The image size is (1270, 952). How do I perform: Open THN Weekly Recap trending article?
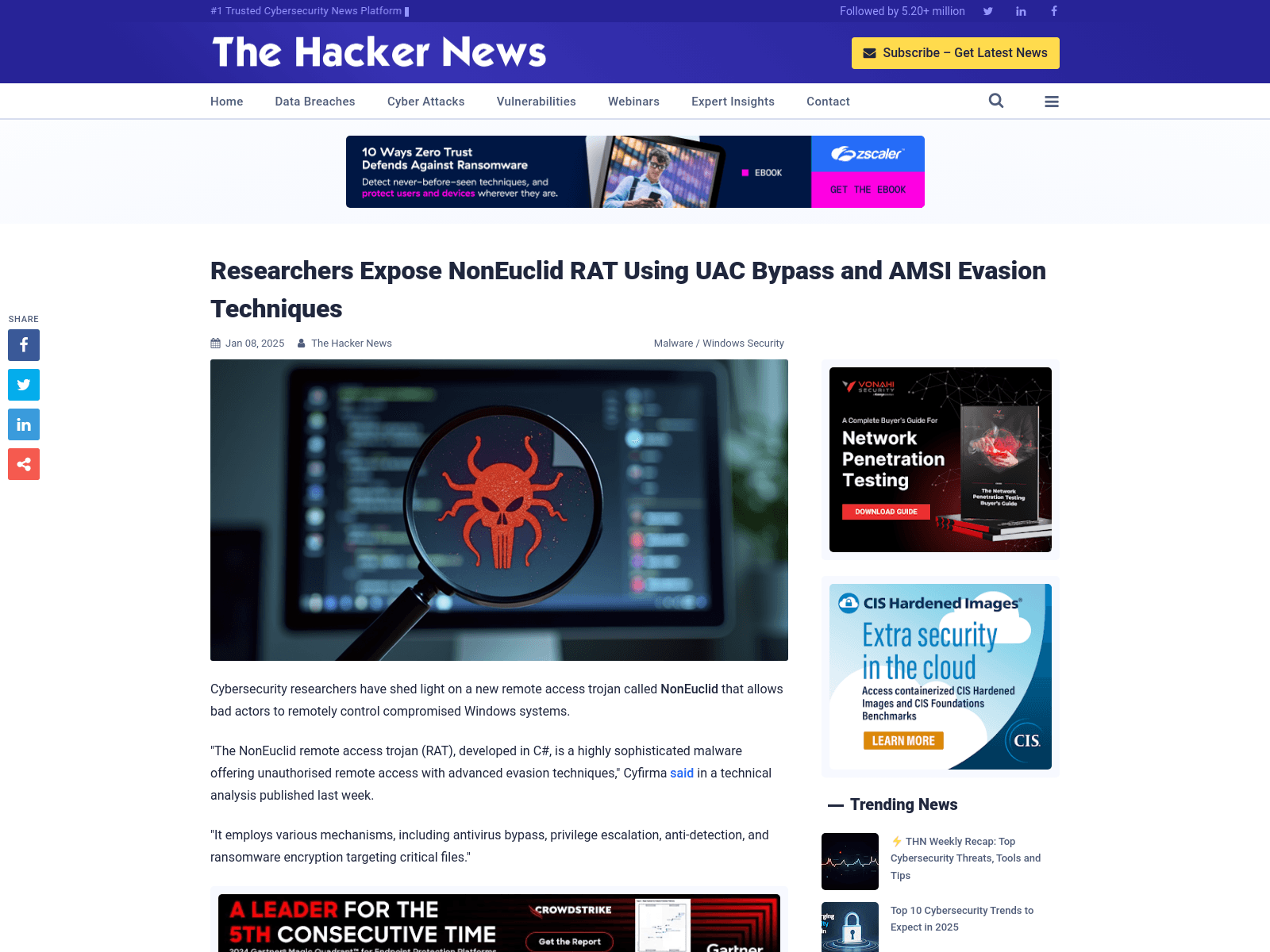click(x=965, y=858)
